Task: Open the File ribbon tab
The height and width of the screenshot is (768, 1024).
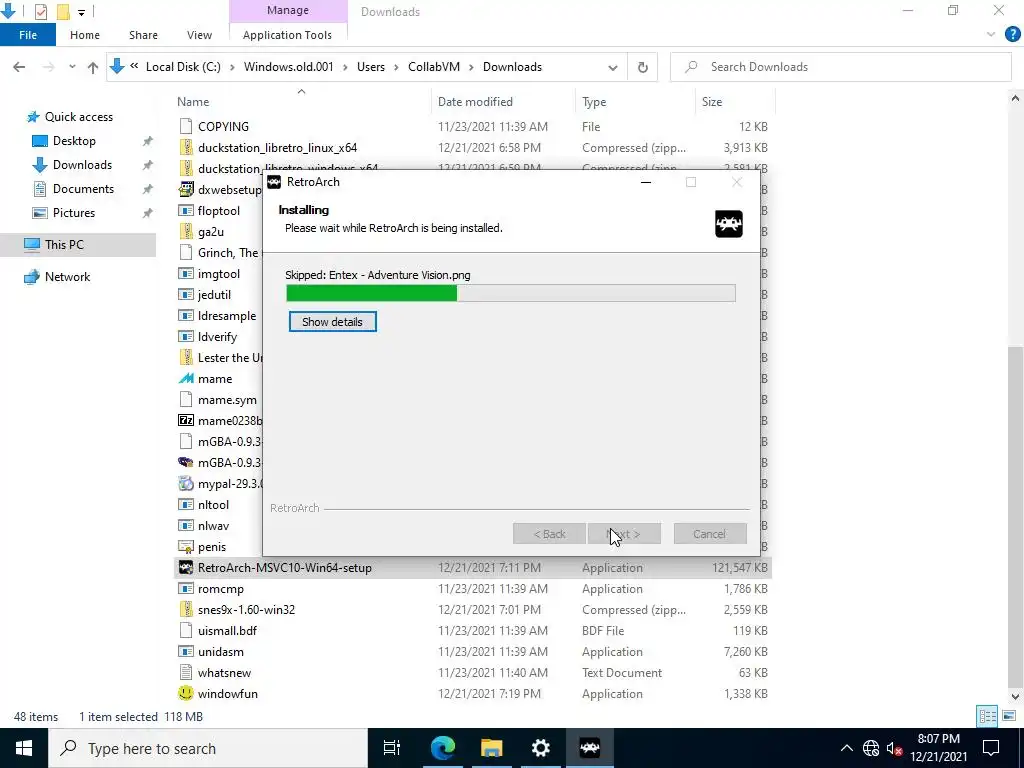Action: click(x=27, y=35)
